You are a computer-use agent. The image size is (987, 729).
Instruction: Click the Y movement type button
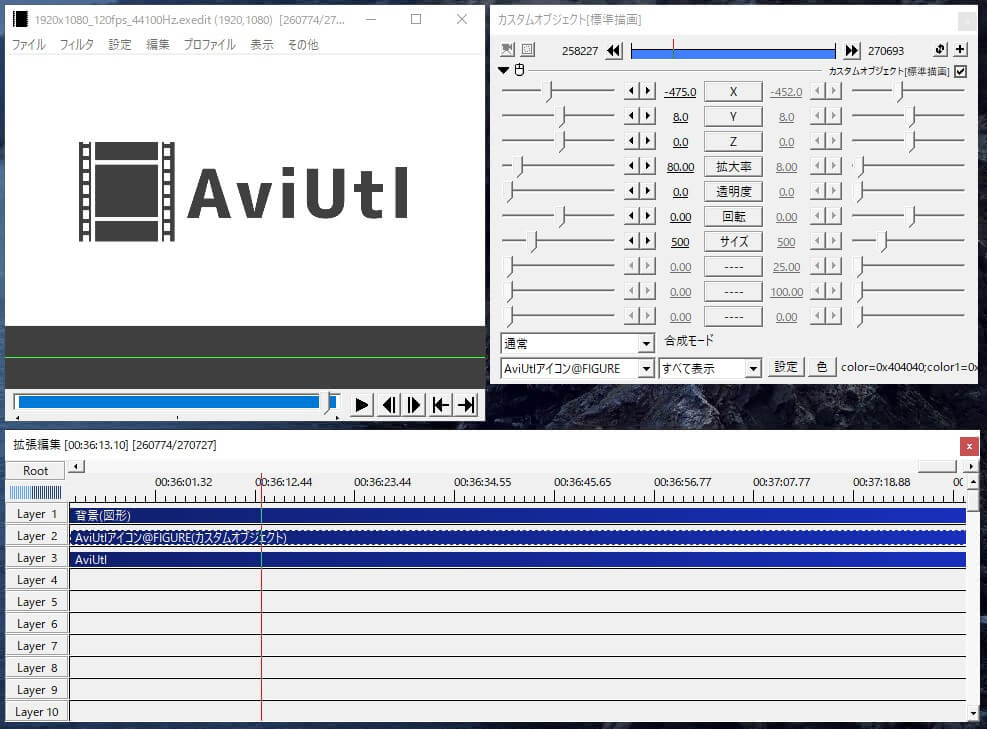[733, 116]
